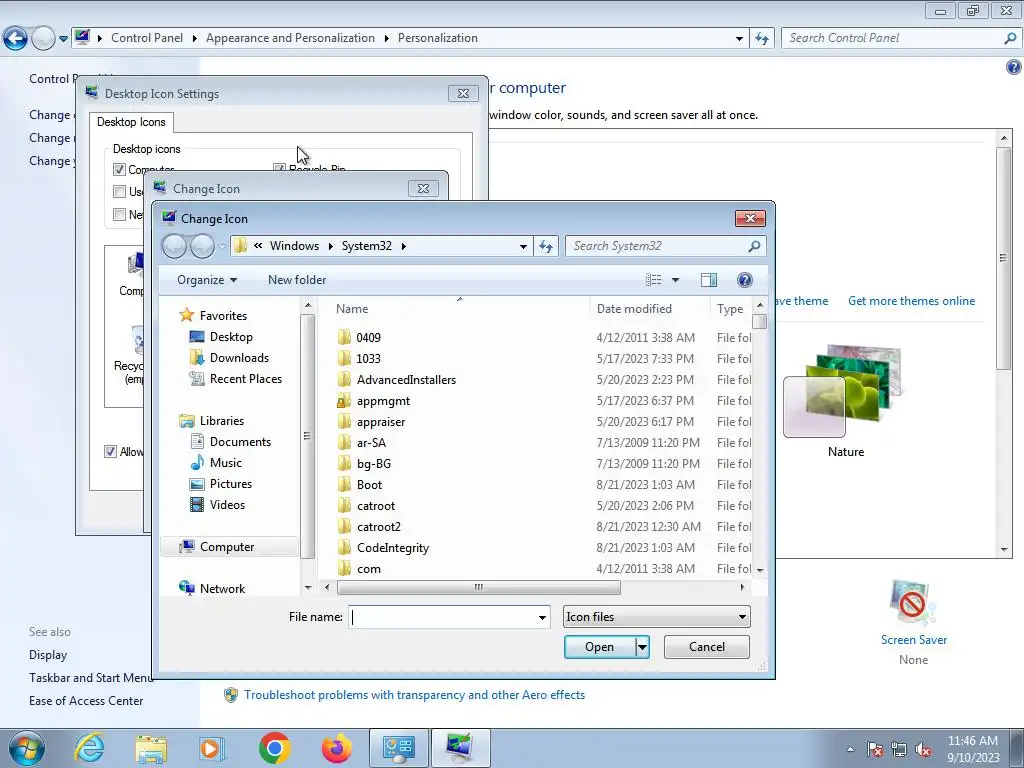Select the appraiser folder
This screenshot has height=768, width=1024.
tap(381, 422)
